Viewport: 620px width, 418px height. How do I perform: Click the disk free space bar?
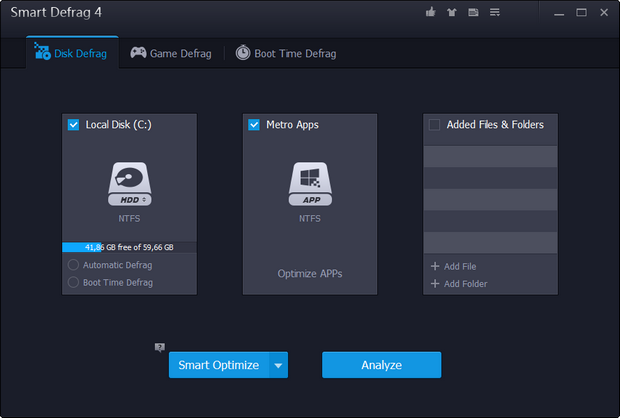click(x=129, y=247)
